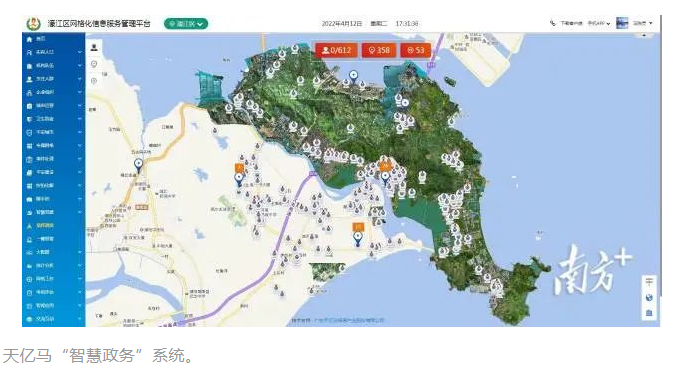Collapse the small arrow at map's top-right corner
The image size is (684, 386).
(644, 35)
